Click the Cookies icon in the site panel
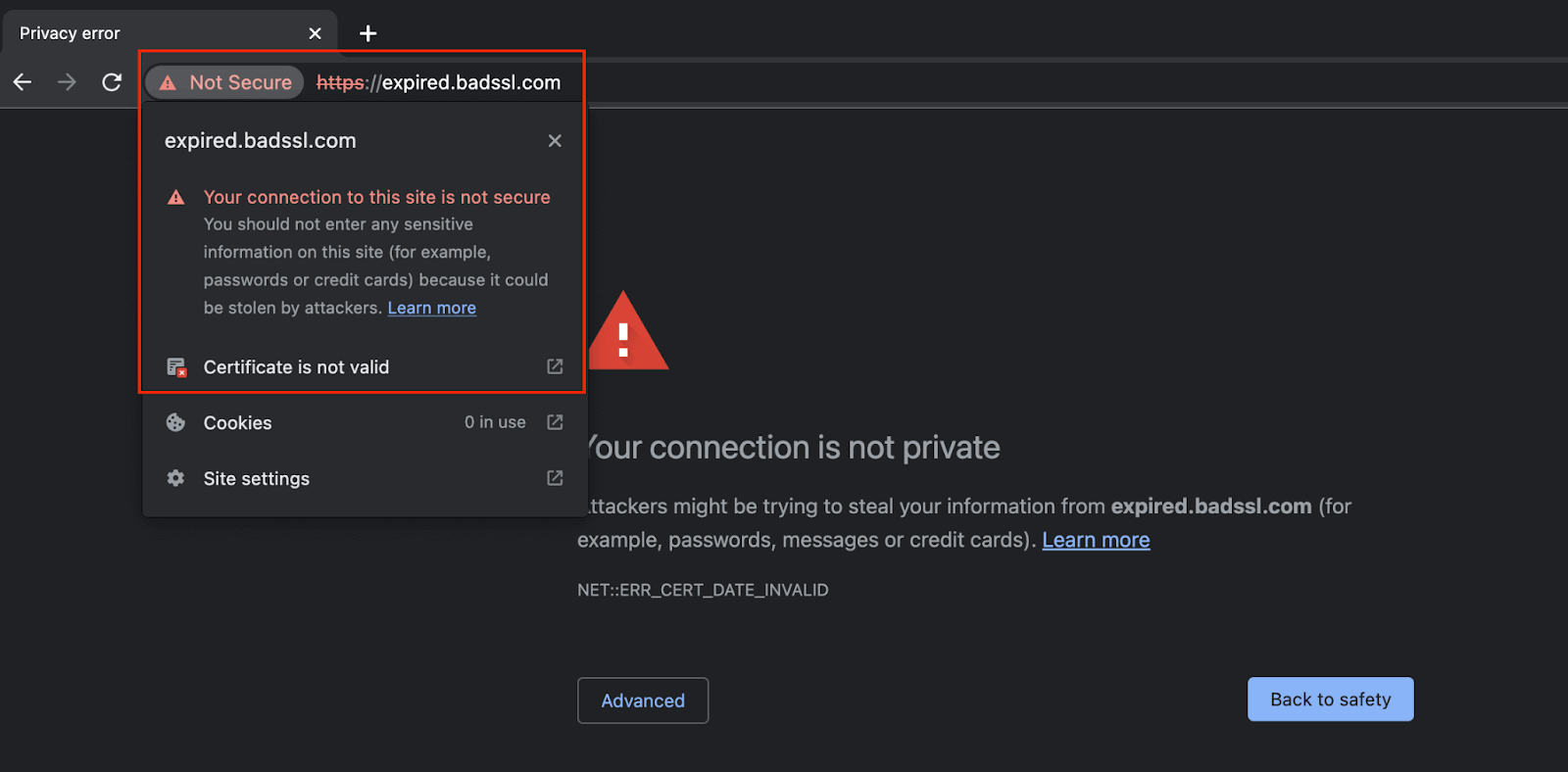This screenshot has width=1568, height=772. coord(175,422)
